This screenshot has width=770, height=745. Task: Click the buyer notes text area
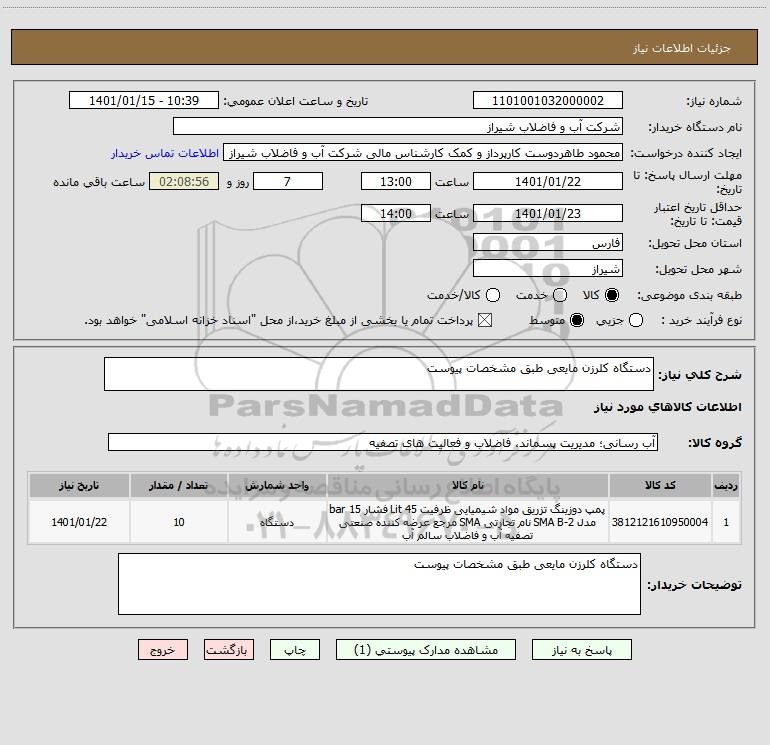(379, 584)
